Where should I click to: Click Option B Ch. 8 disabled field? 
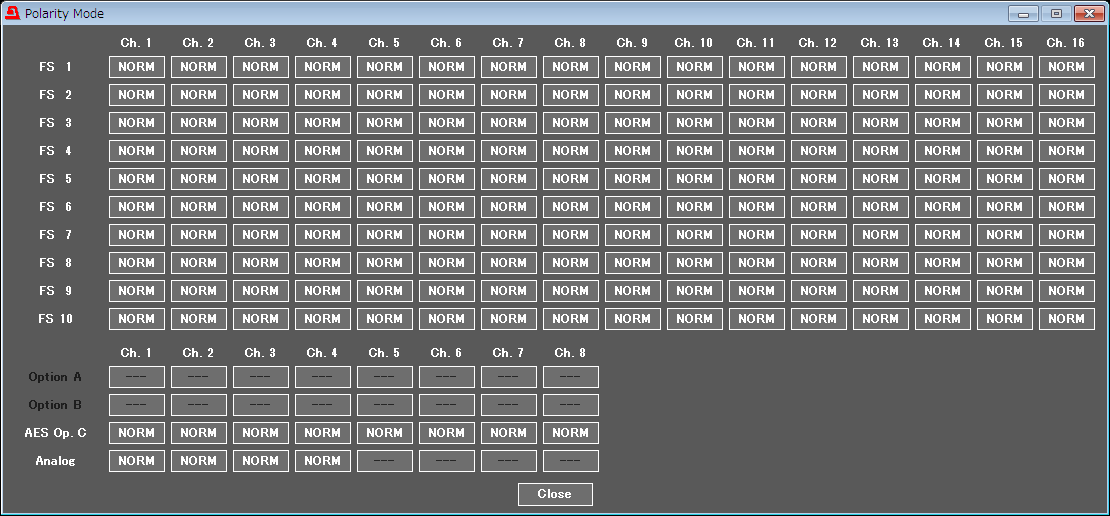pos(571,405)
